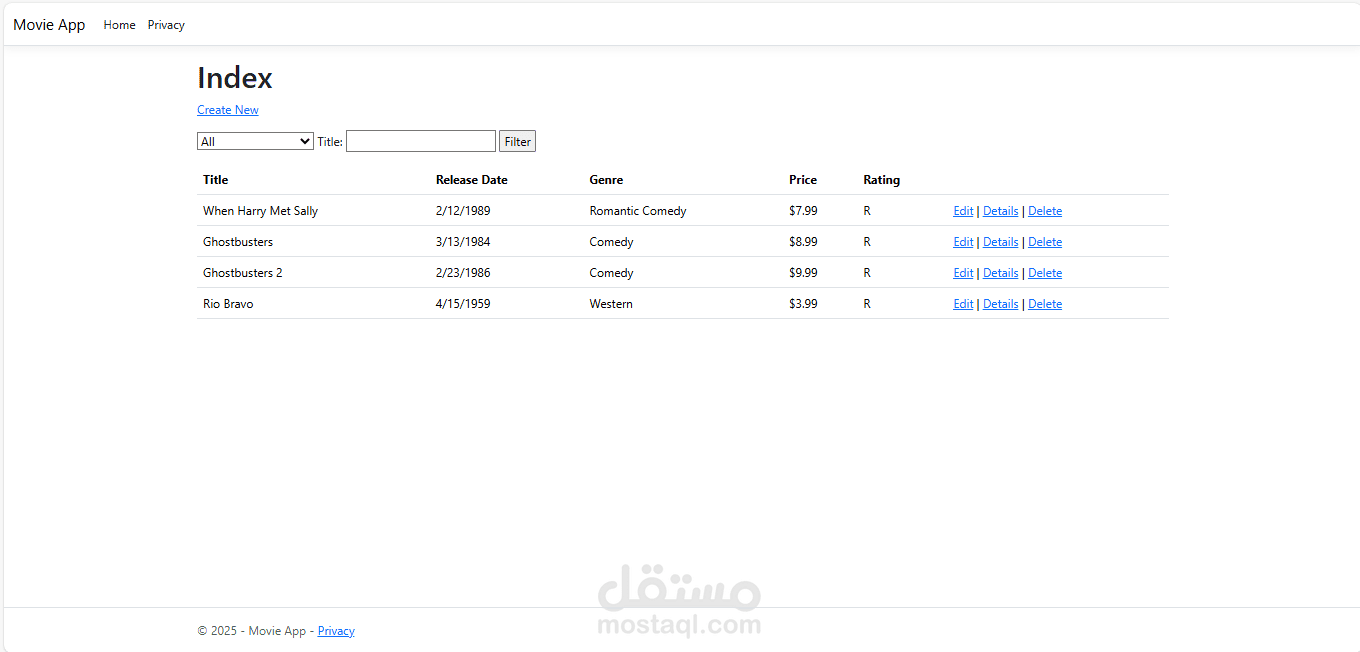The height and width of the screenshot is (652, 1360).
Task: Delete When Harry Met Sally
Action: click(1045, 211)
